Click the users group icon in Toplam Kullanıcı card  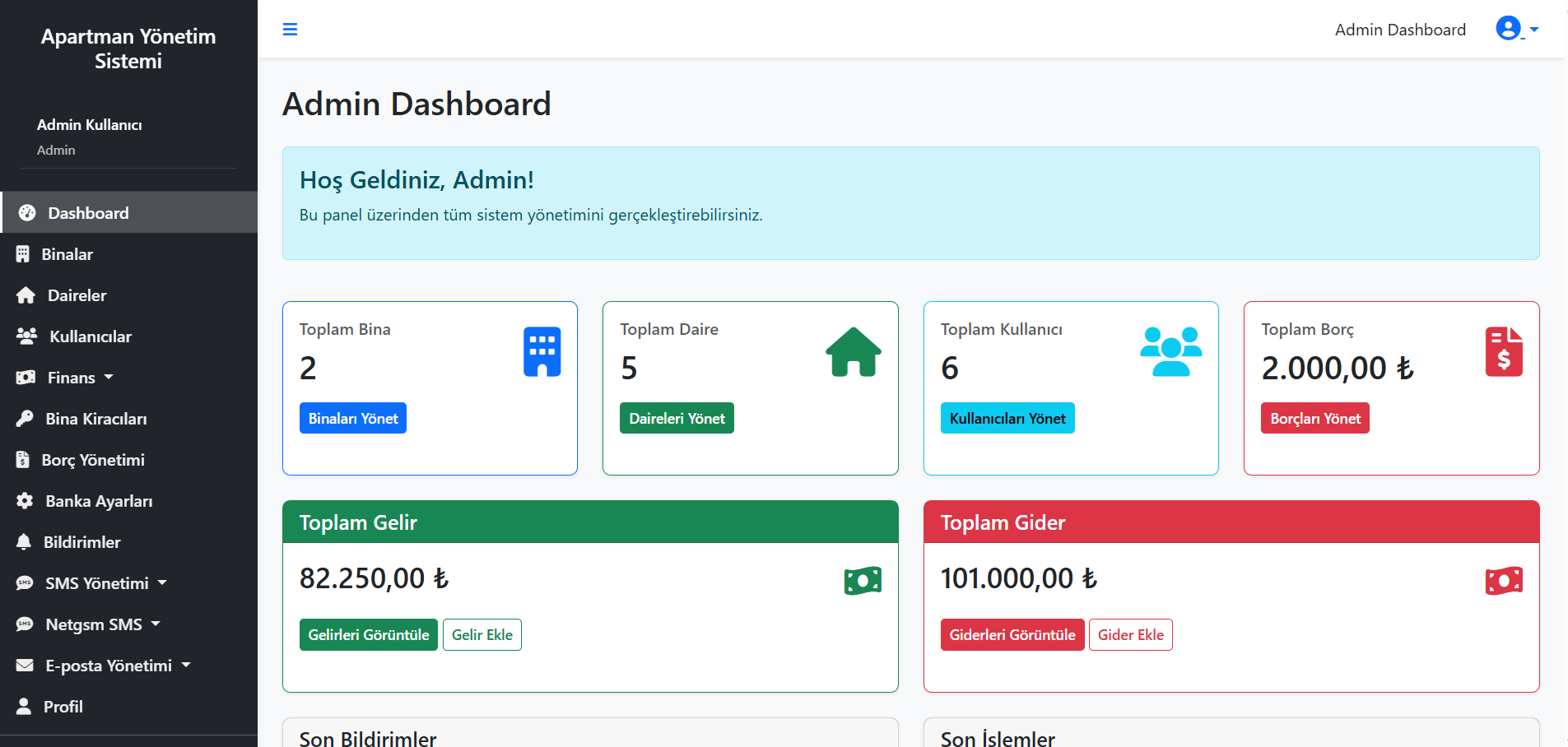pyautogui.click(x=1170, y=352)
